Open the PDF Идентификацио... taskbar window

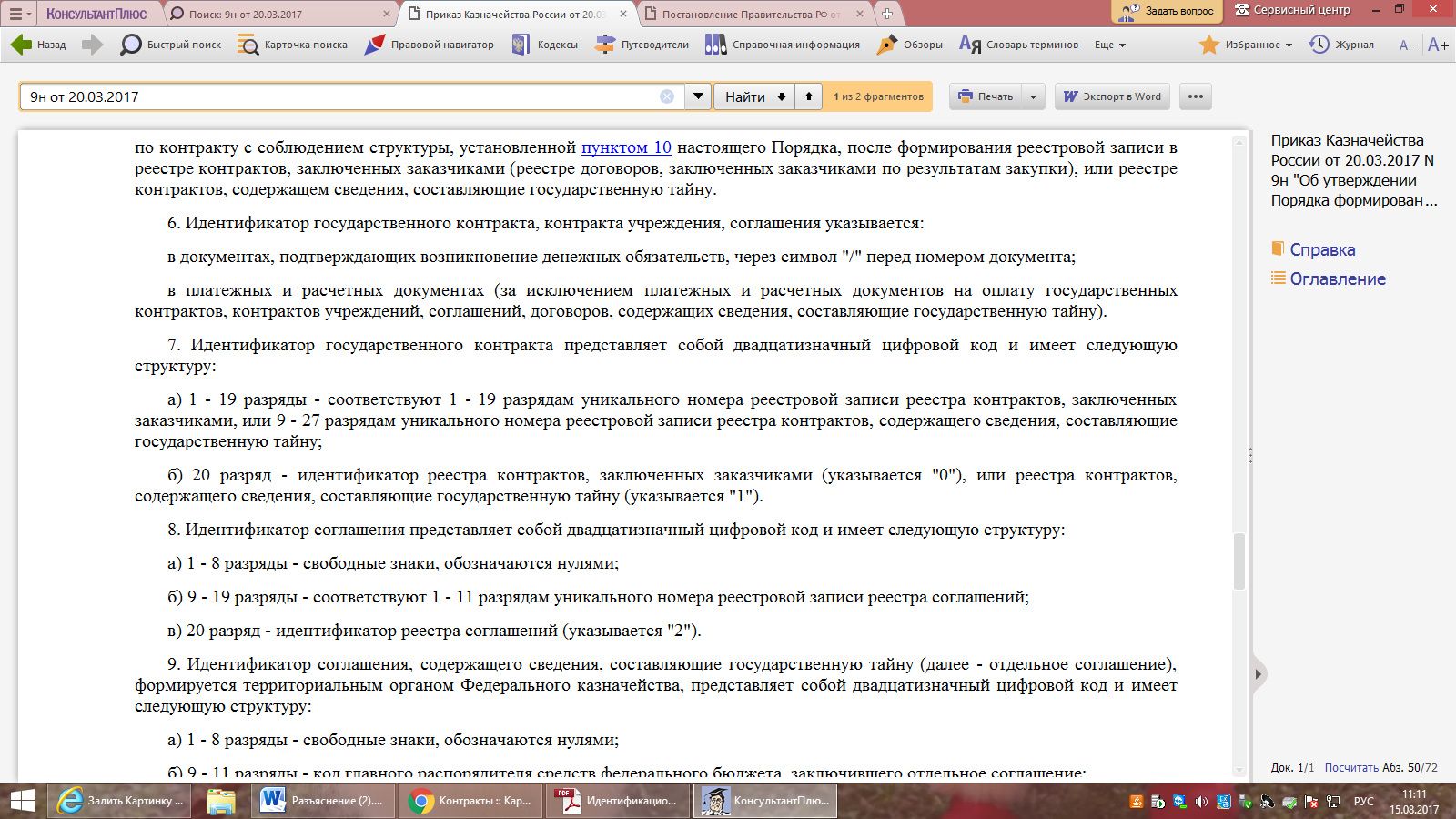[x=620, y=801]
